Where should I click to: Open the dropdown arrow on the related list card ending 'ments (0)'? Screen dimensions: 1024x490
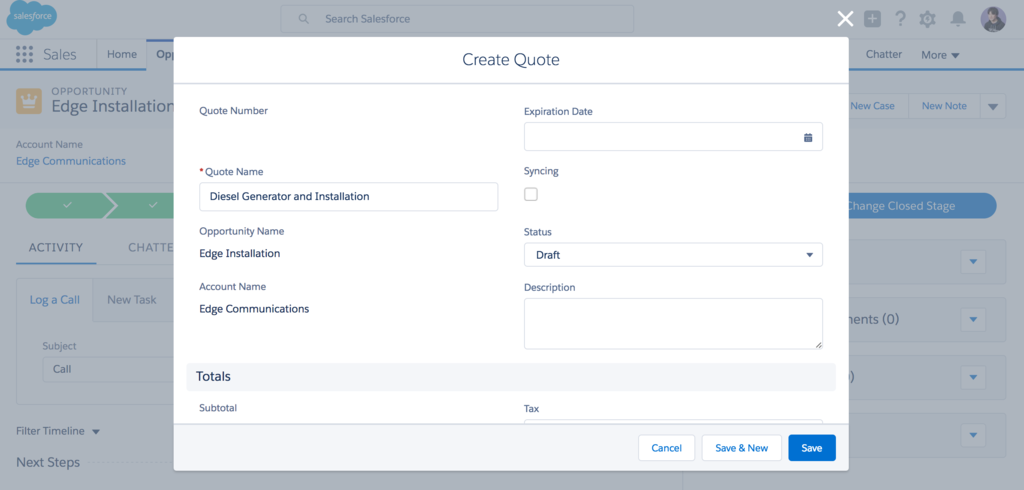click(973, 319)
